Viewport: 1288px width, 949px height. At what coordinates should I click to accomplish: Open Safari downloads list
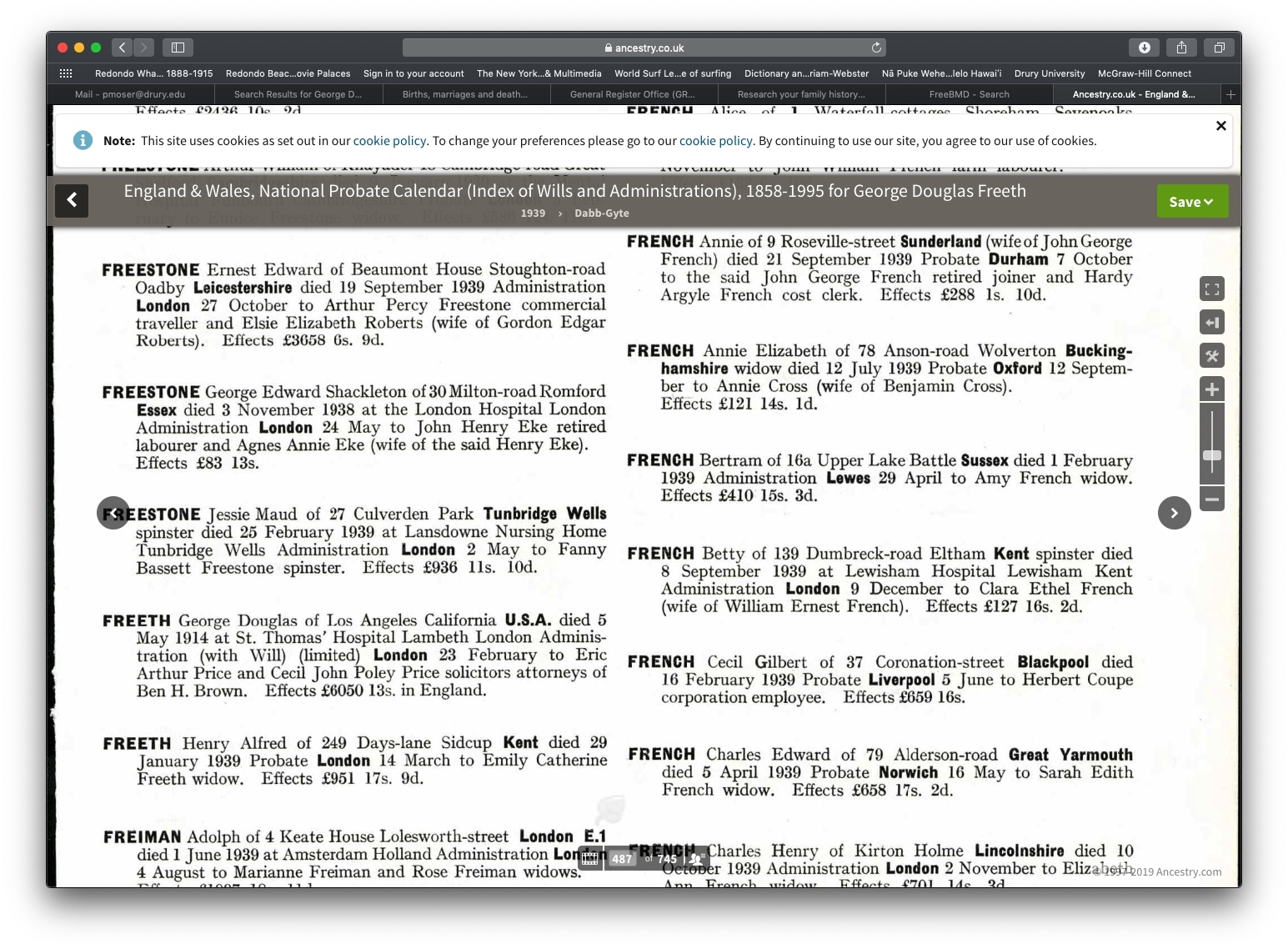[x=1144, y=48]
